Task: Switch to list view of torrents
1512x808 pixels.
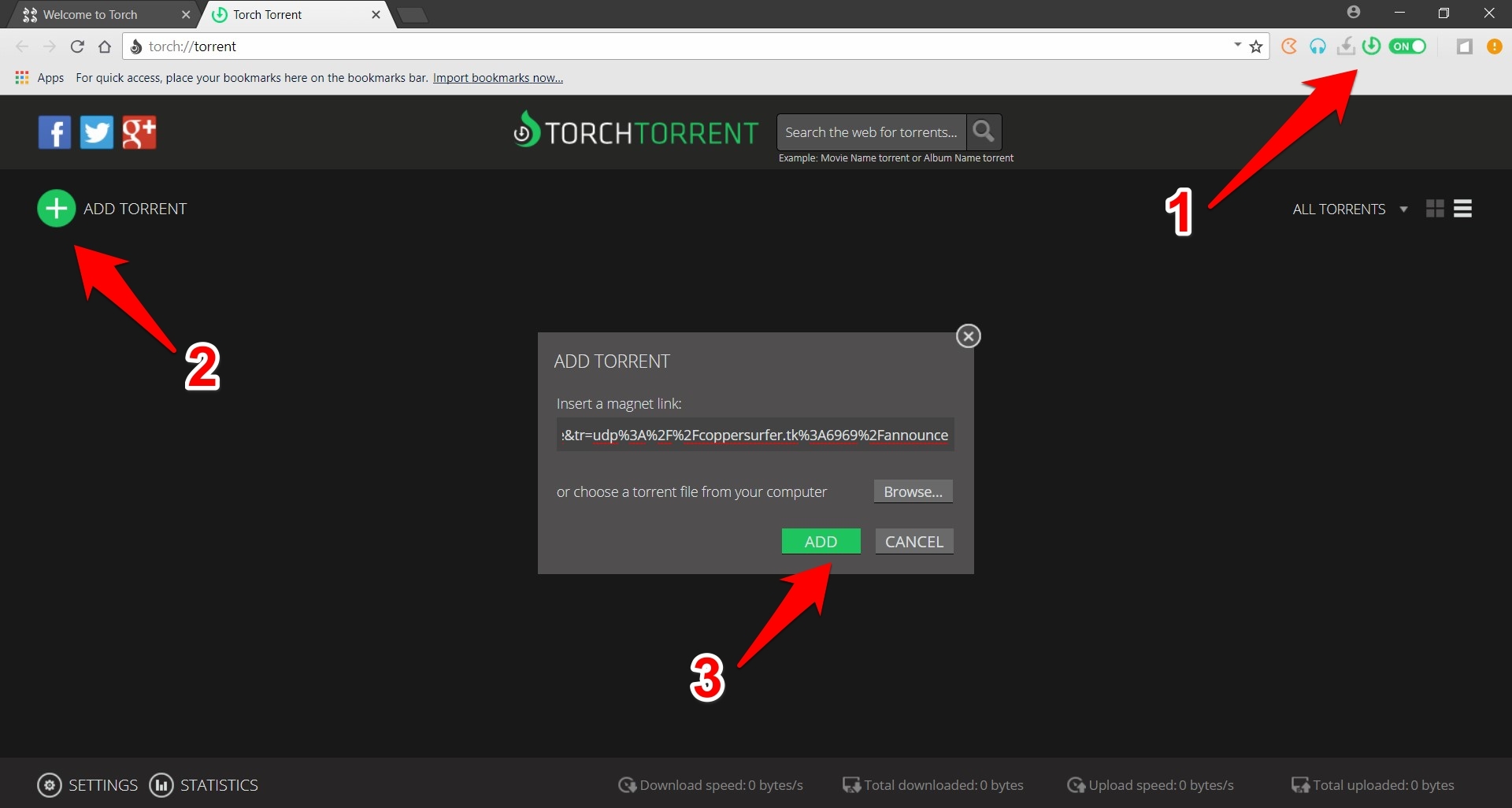Action: [1463, 209]
